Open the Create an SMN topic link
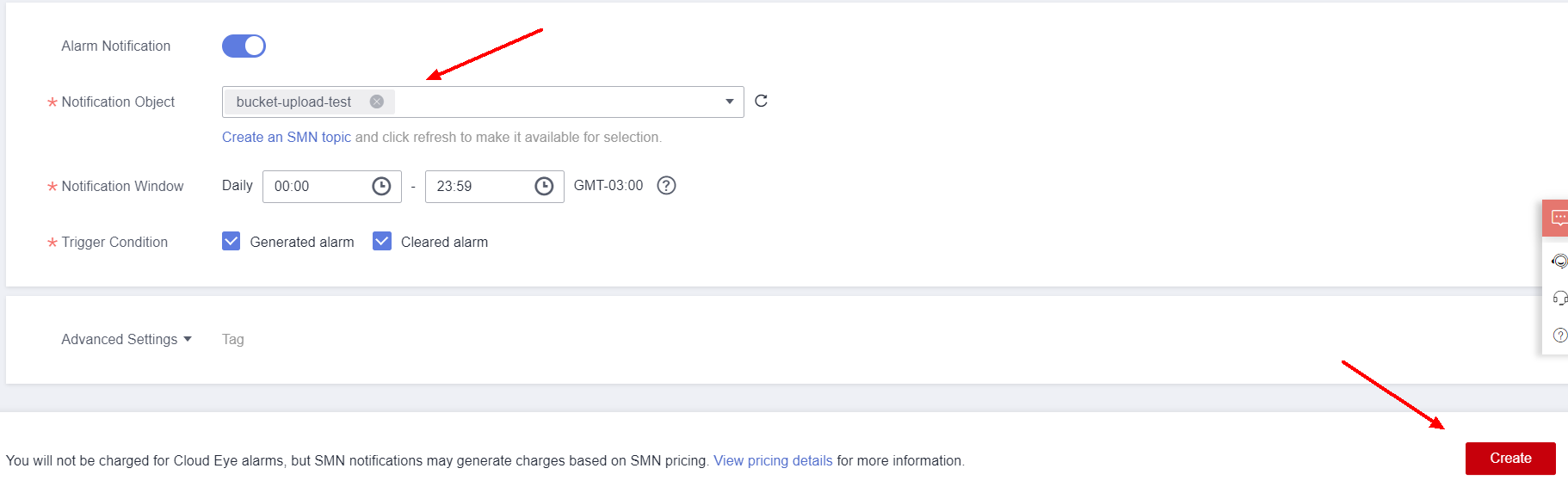The image size is (1568, 493). (286, 138)
